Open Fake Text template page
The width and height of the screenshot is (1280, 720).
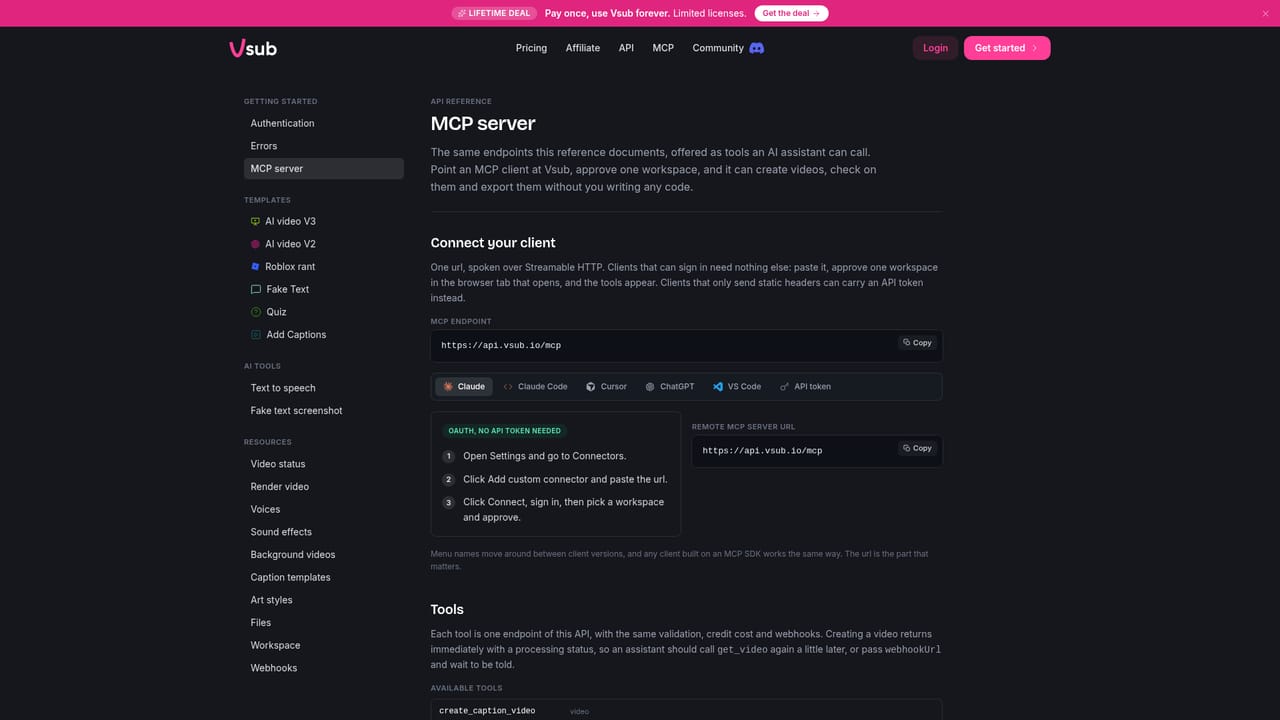click(x=324, y=289)
